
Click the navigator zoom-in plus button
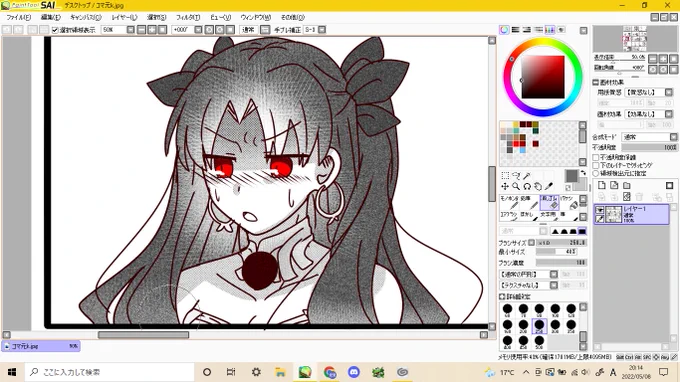(x=663, y=58)
